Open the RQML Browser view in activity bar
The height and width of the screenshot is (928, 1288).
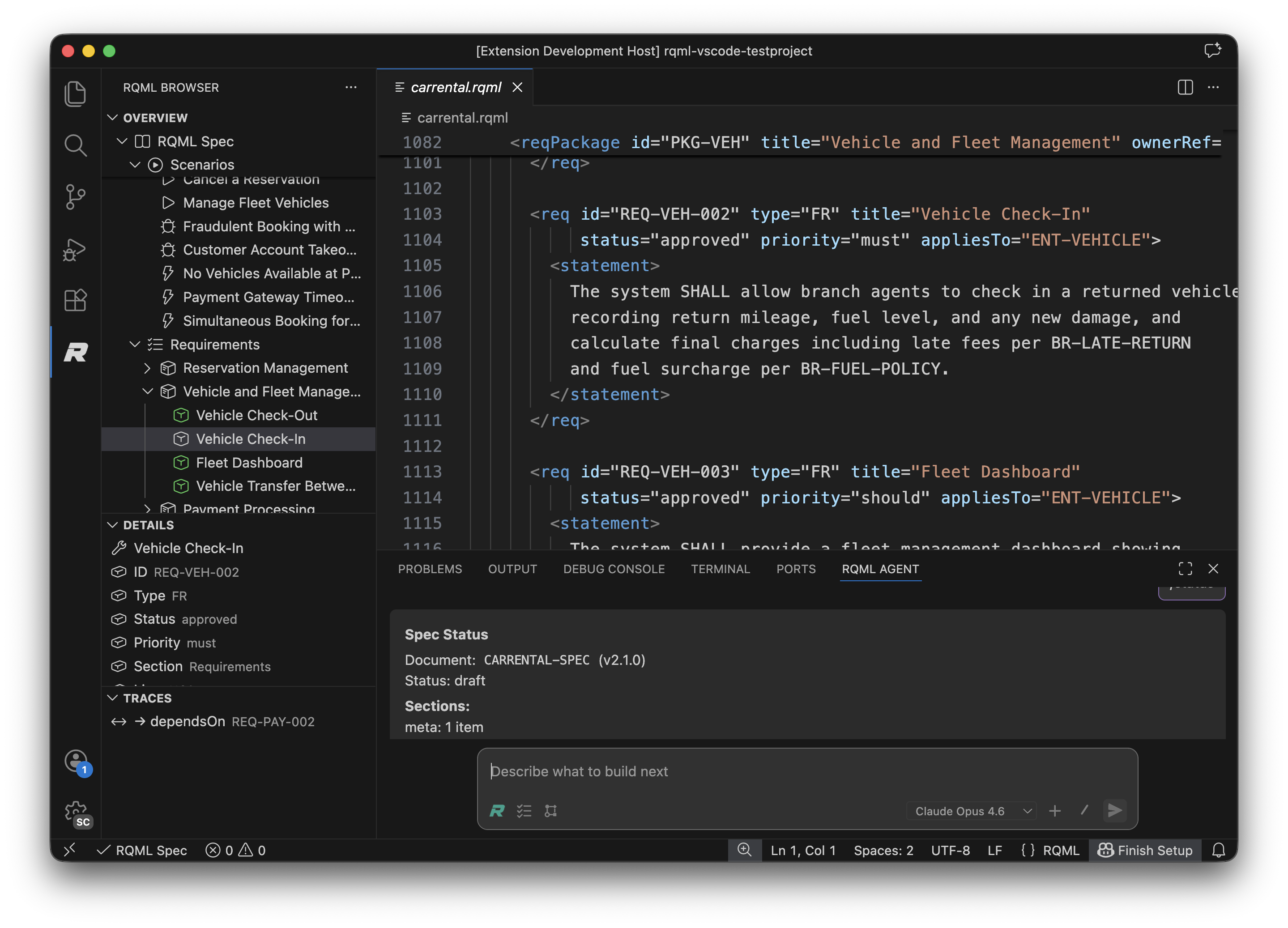click(x=76, y=352)
